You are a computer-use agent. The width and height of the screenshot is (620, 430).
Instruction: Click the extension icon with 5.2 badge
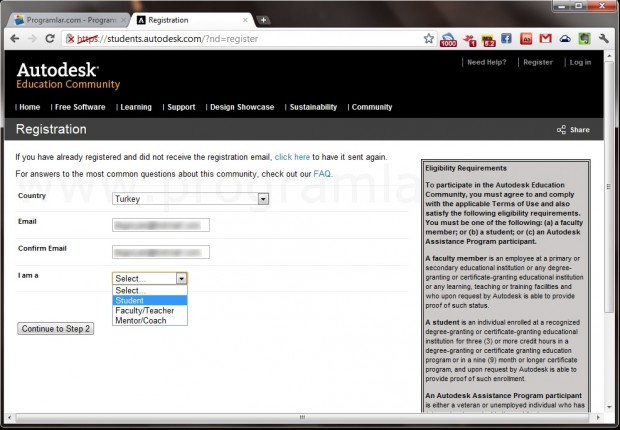point(489,40)
